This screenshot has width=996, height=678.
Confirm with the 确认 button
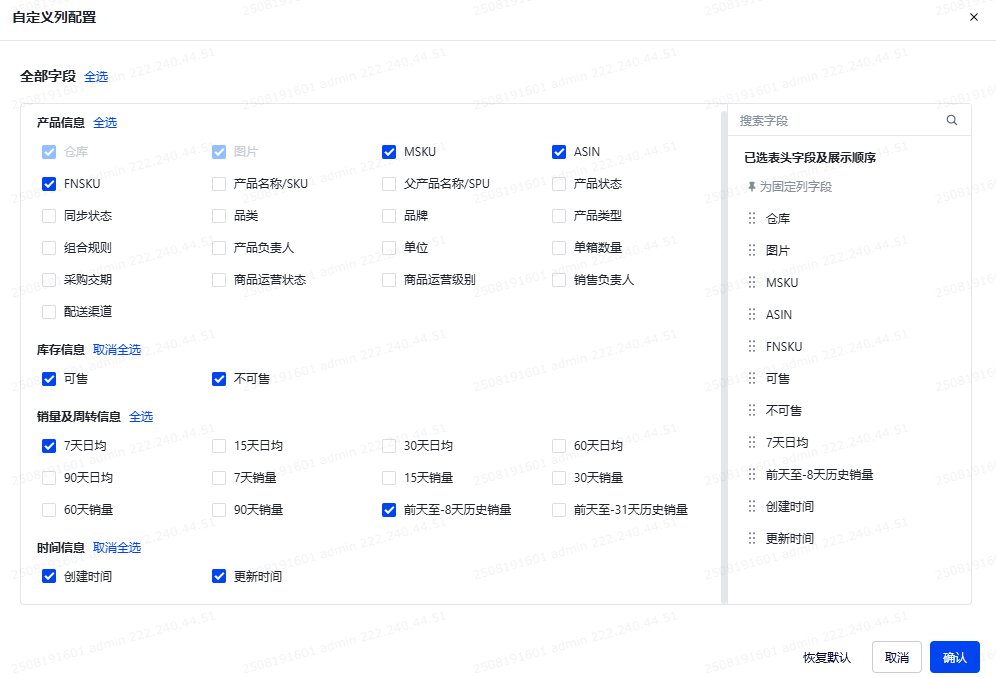click(x=955, y=657)
